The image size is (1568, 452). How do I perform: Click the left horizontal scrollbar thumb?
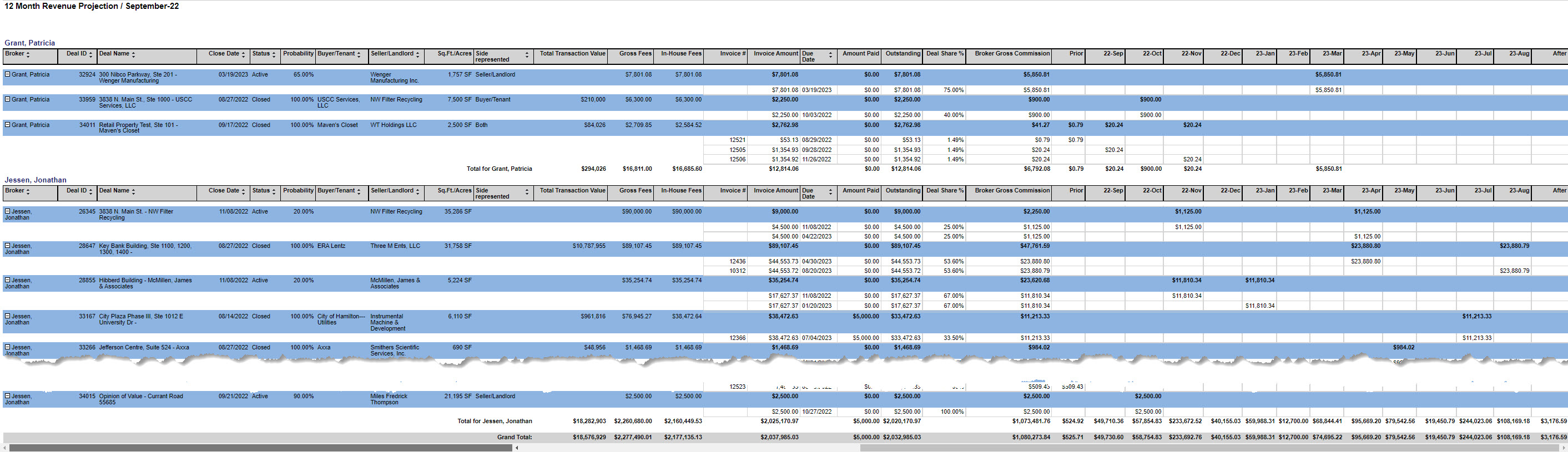click(260, 448)
